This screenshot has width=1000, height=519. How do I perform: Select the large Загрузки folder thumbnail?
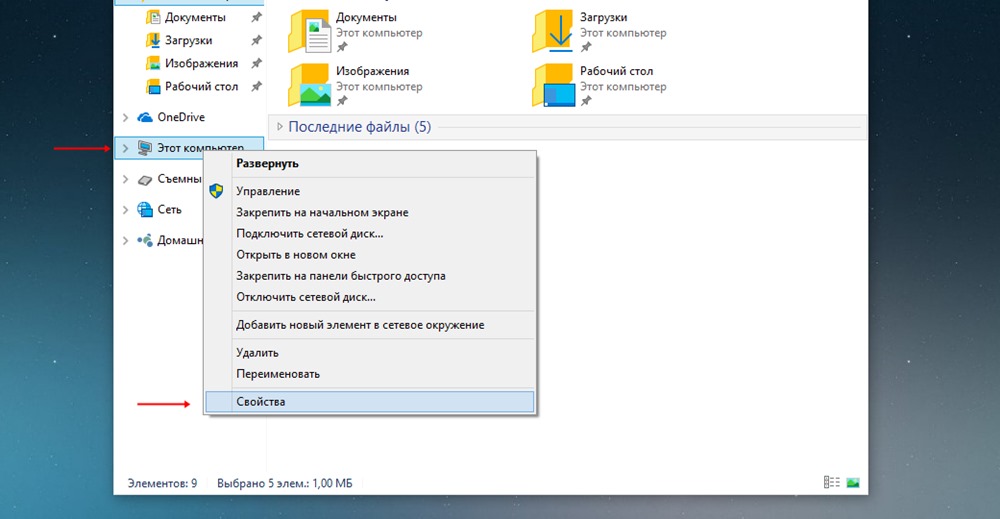coord(554,31)
